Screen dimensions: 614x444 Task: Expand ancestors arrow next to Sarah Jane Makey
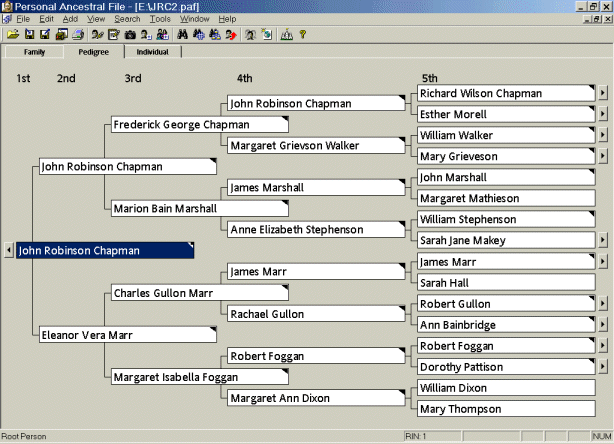tap(602, 241)
